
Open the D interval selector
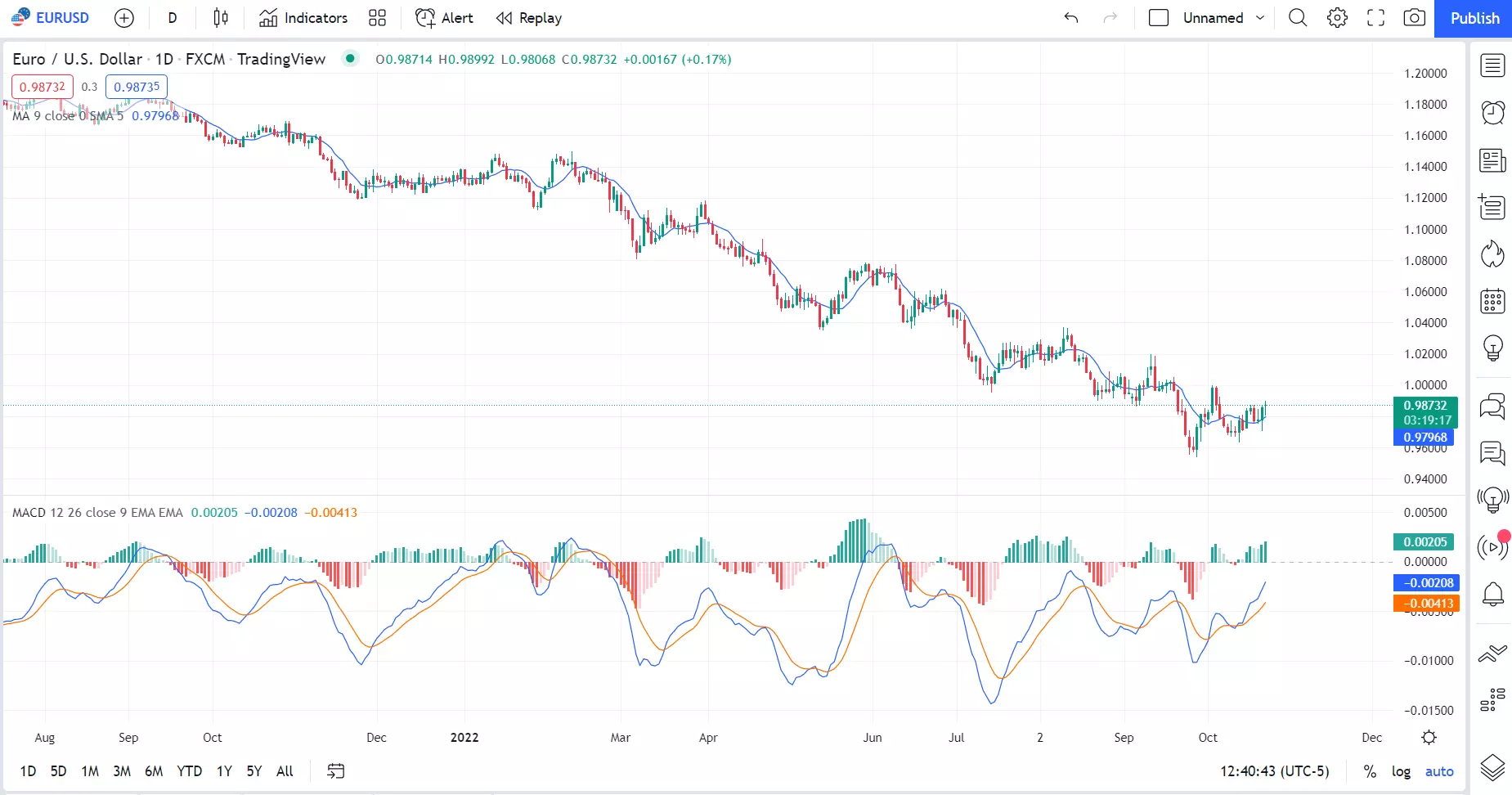[173, 18]
